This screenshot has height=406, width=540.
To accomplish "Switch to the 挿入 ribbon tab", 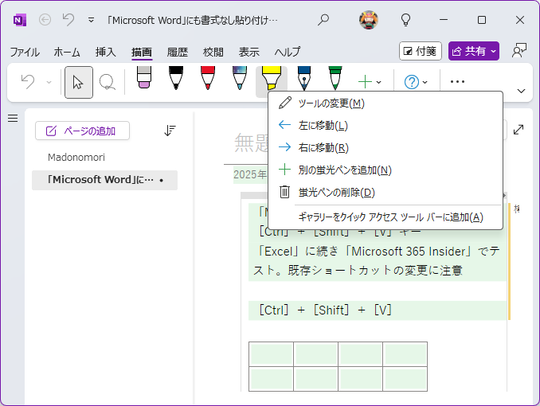I will point(106,52).
